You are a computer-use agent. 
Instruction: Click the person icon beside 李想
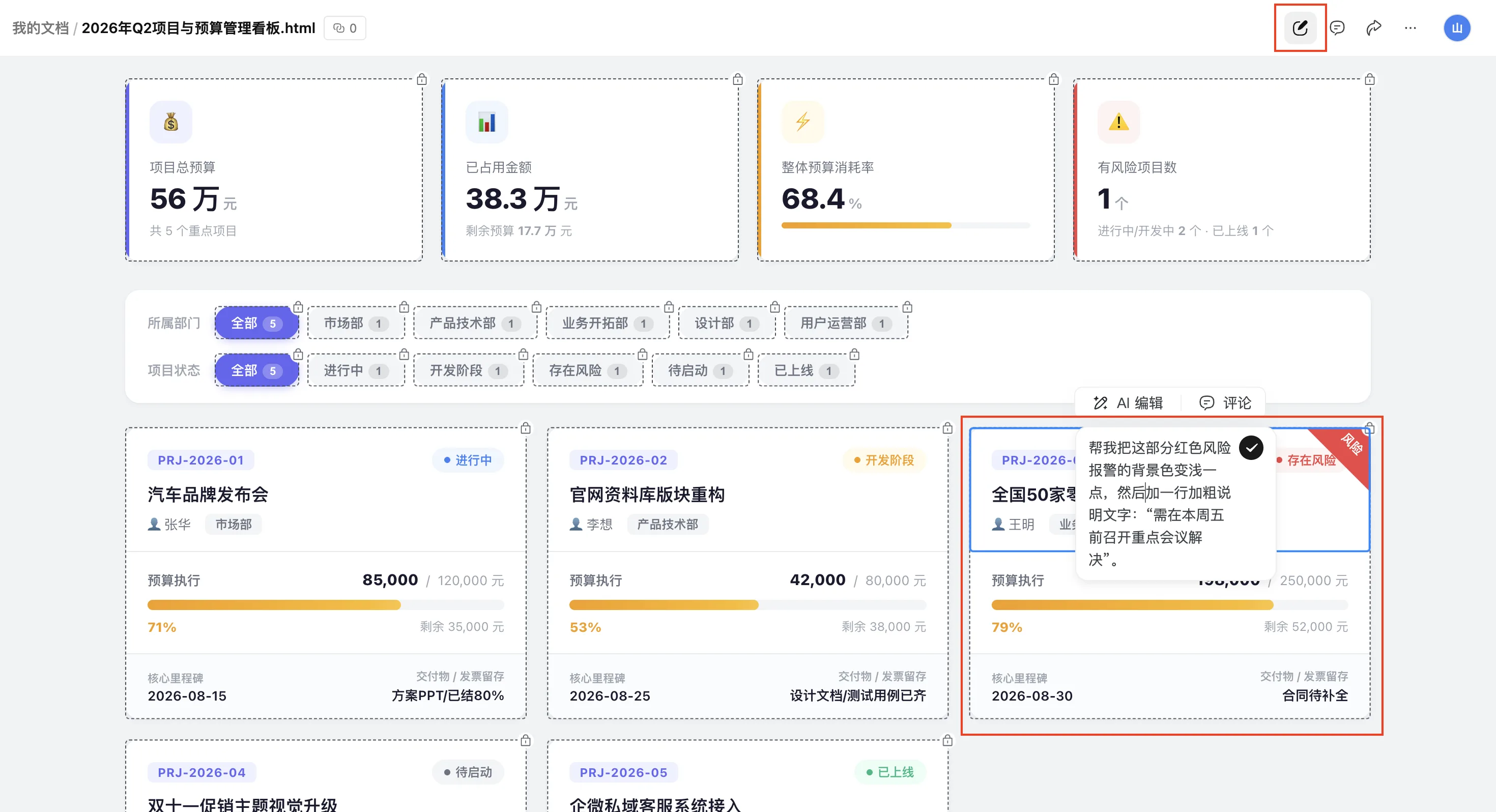[x=576, y=525]
